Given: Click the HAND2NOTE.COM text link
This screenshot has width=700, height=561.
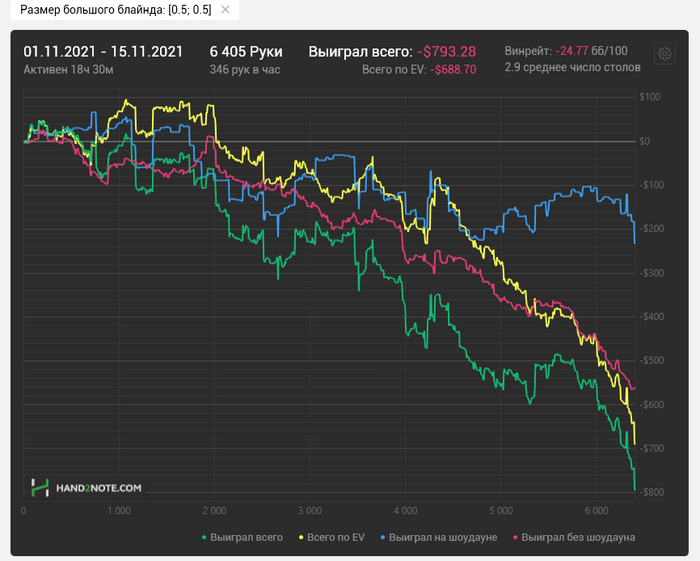Looking at the screenshot, I should click(x=99, y=488).
